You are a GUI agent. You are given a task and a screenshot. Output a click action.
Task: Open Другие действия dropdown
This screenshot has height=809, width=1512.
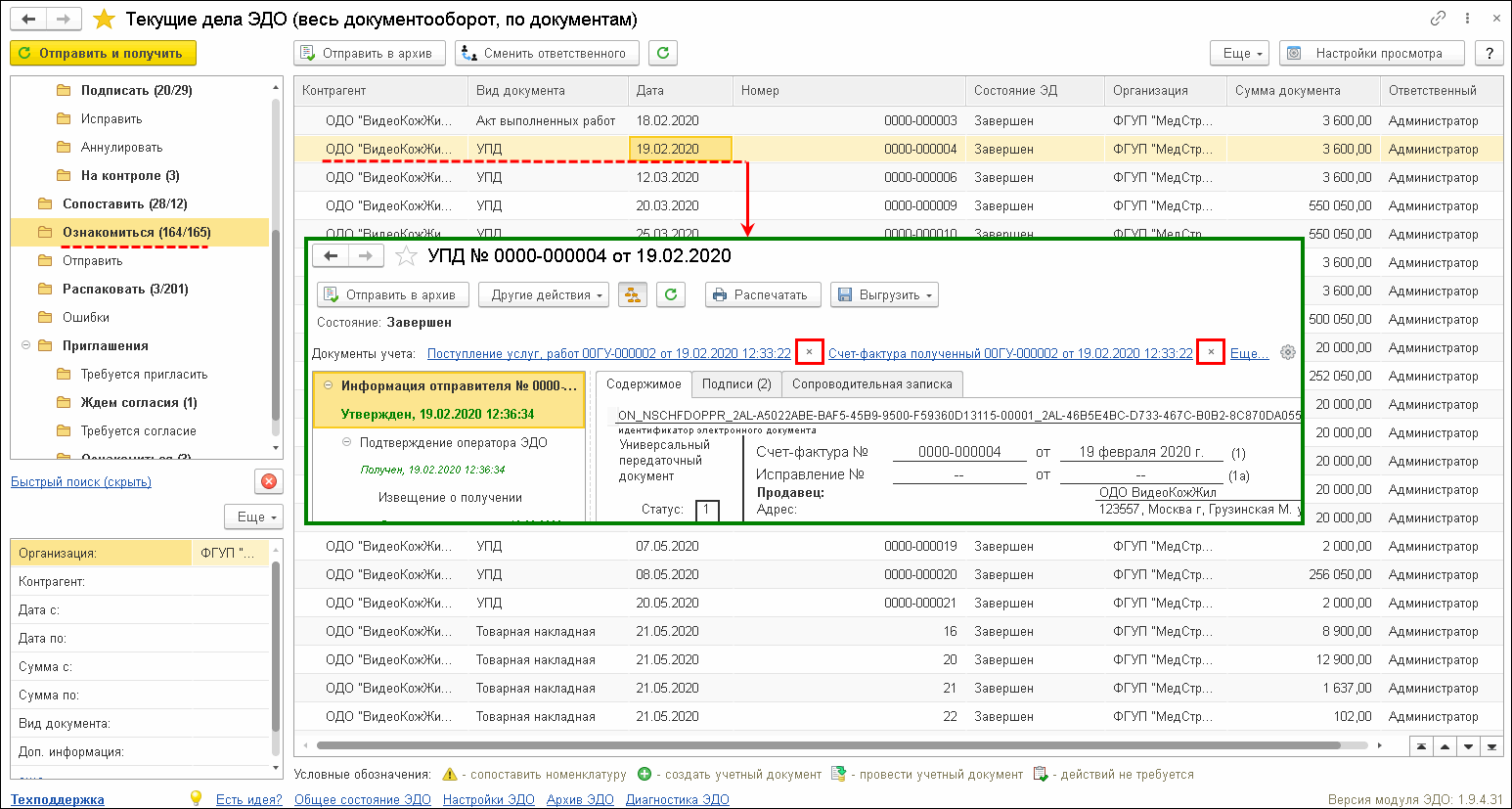pyautogui.click(x=544, y=294)
